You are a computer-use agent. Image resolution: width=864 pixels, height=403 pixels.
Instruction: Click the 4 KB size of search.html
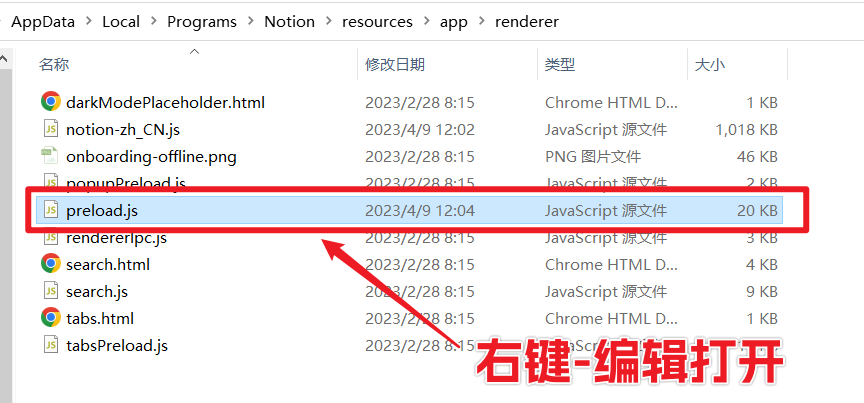pyautogui.click(x=762, y=265)
